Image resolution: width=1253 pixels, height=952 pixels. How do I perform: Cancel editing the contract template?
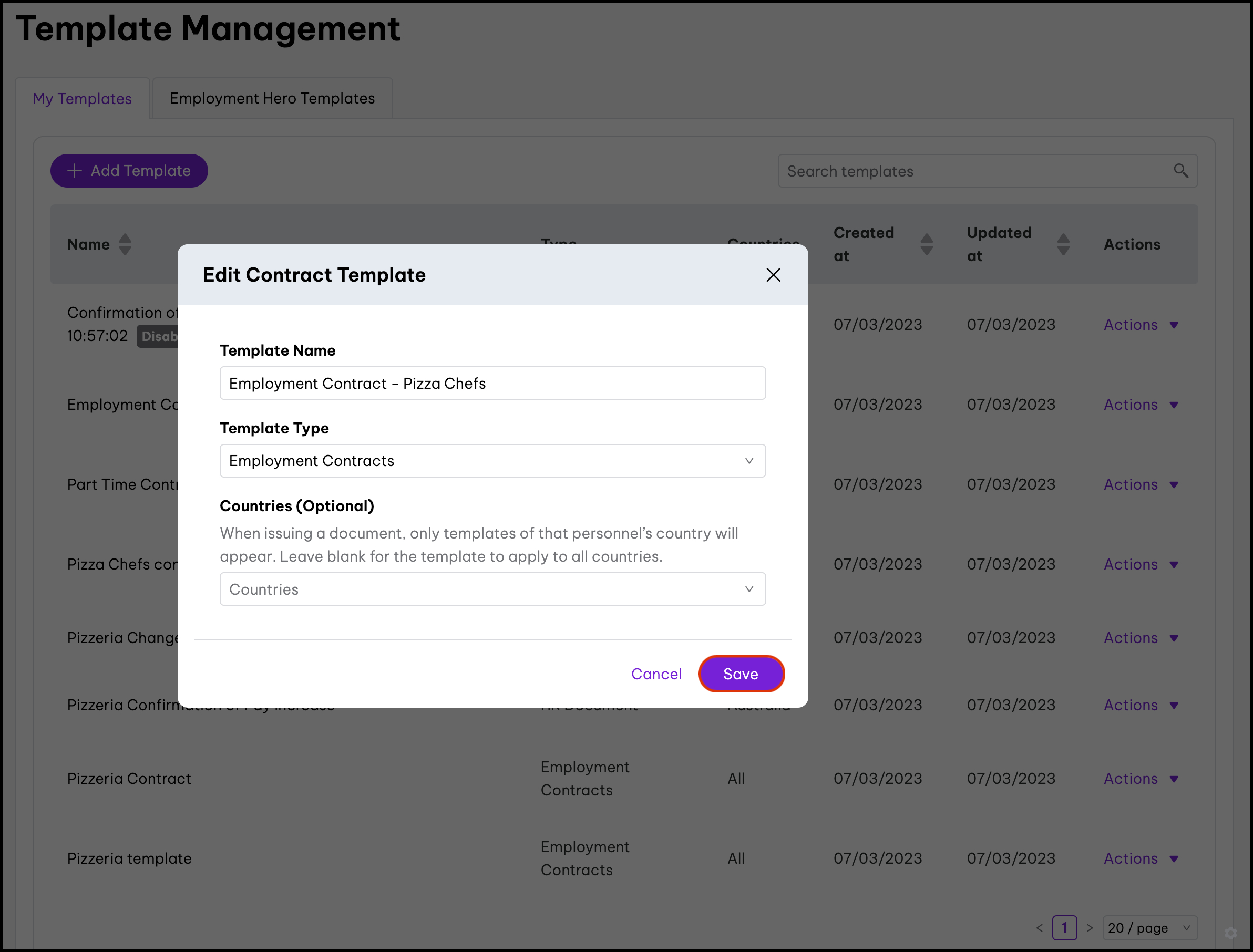tap(656, 674)
